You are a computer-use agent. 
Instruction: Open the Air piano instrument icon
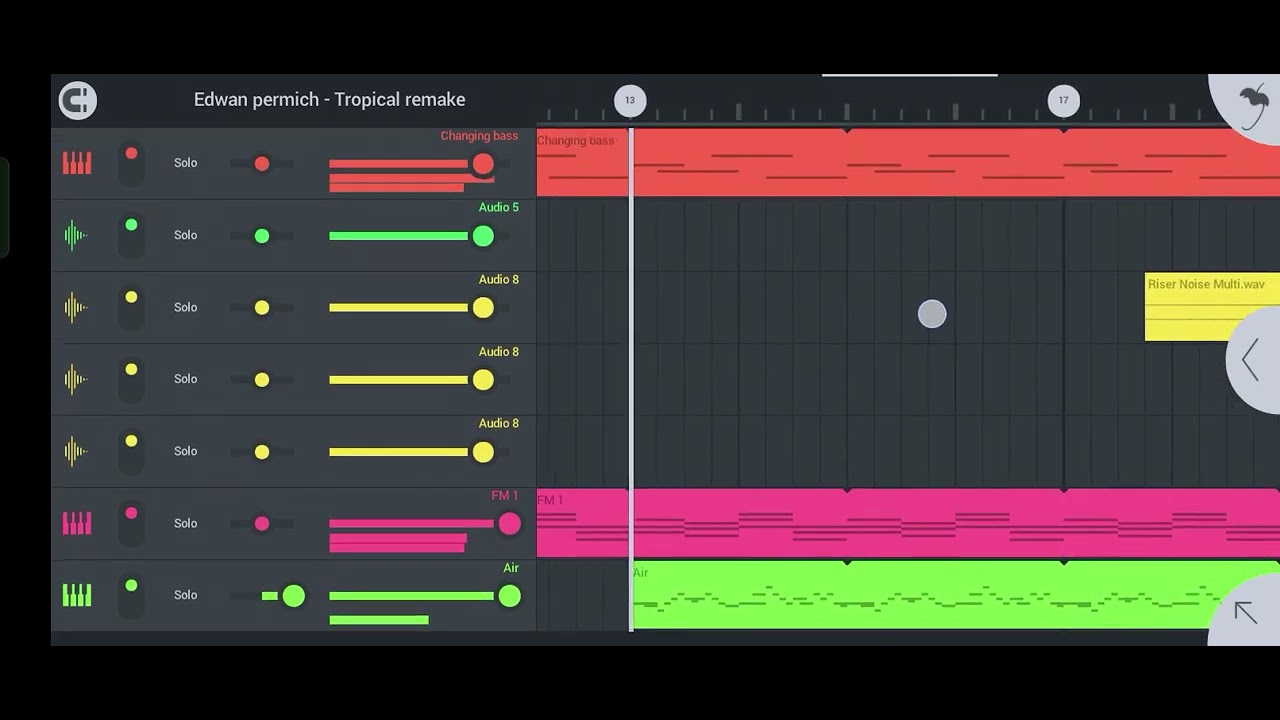click(x=77, y=595)
